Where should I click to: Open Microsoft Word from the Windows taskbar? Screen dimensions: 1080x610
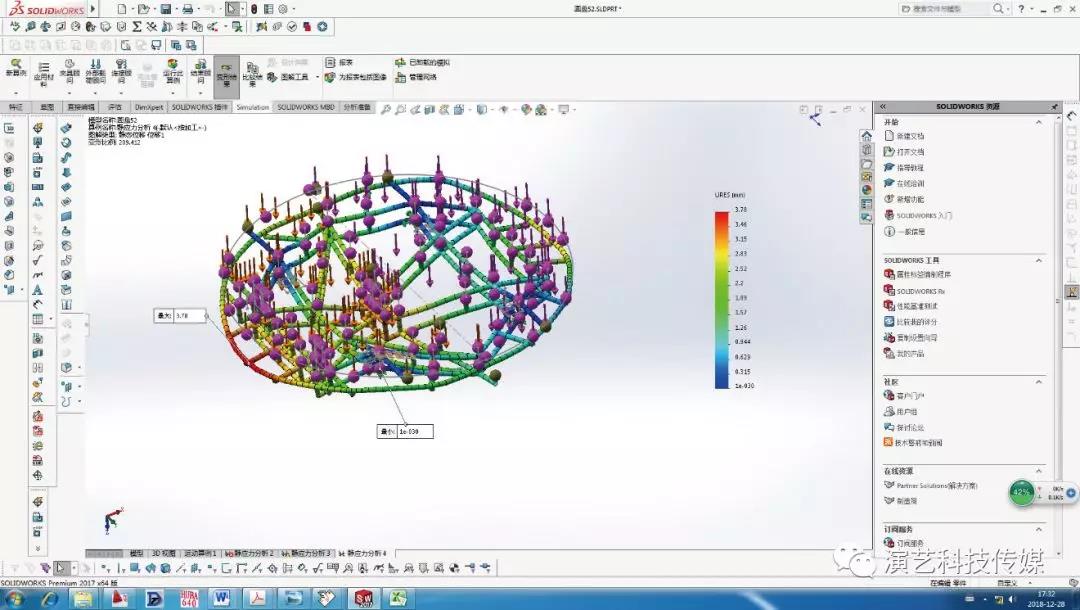(x=221, y=598)
